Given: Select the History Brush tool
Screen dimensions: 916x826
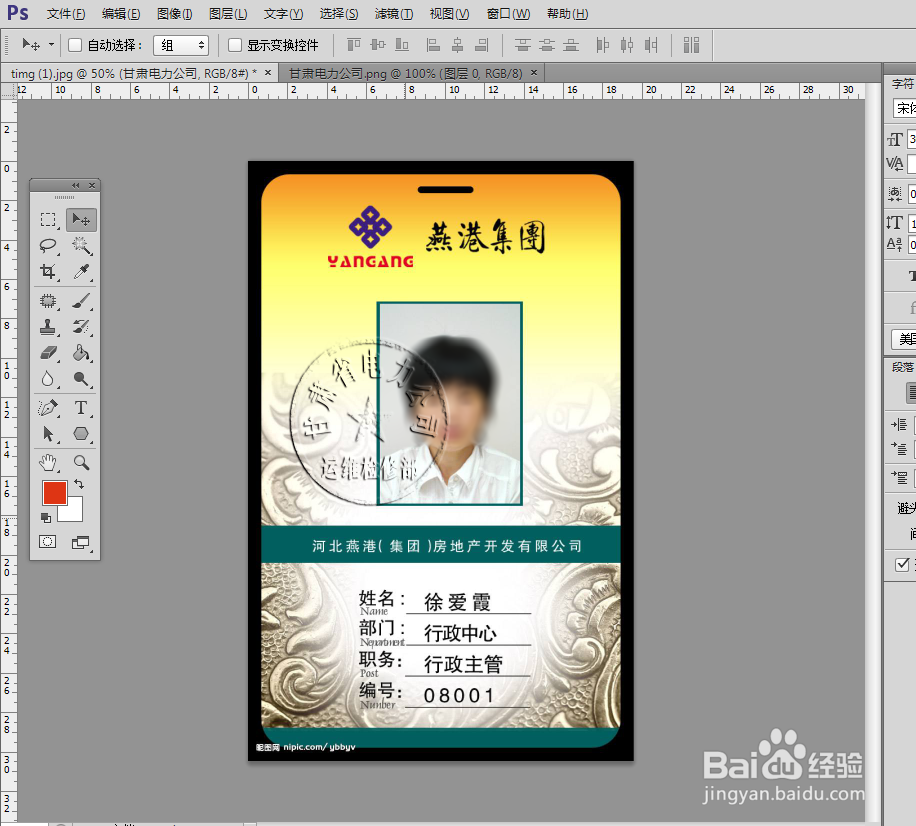Looking at the screenshot, I should pyautogui.click(x=81, y=327).
